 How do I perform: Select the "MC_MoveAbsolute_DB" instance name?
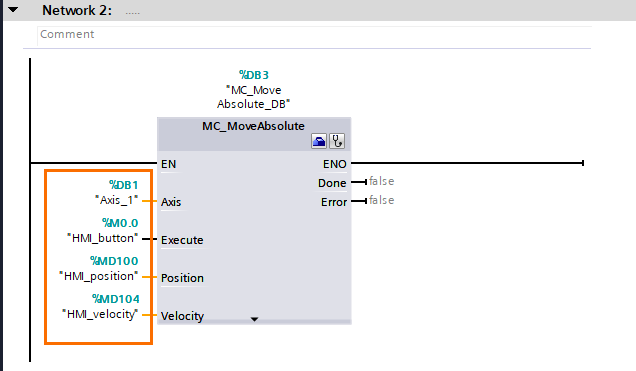pyautogui.click(x=254, y=97)
